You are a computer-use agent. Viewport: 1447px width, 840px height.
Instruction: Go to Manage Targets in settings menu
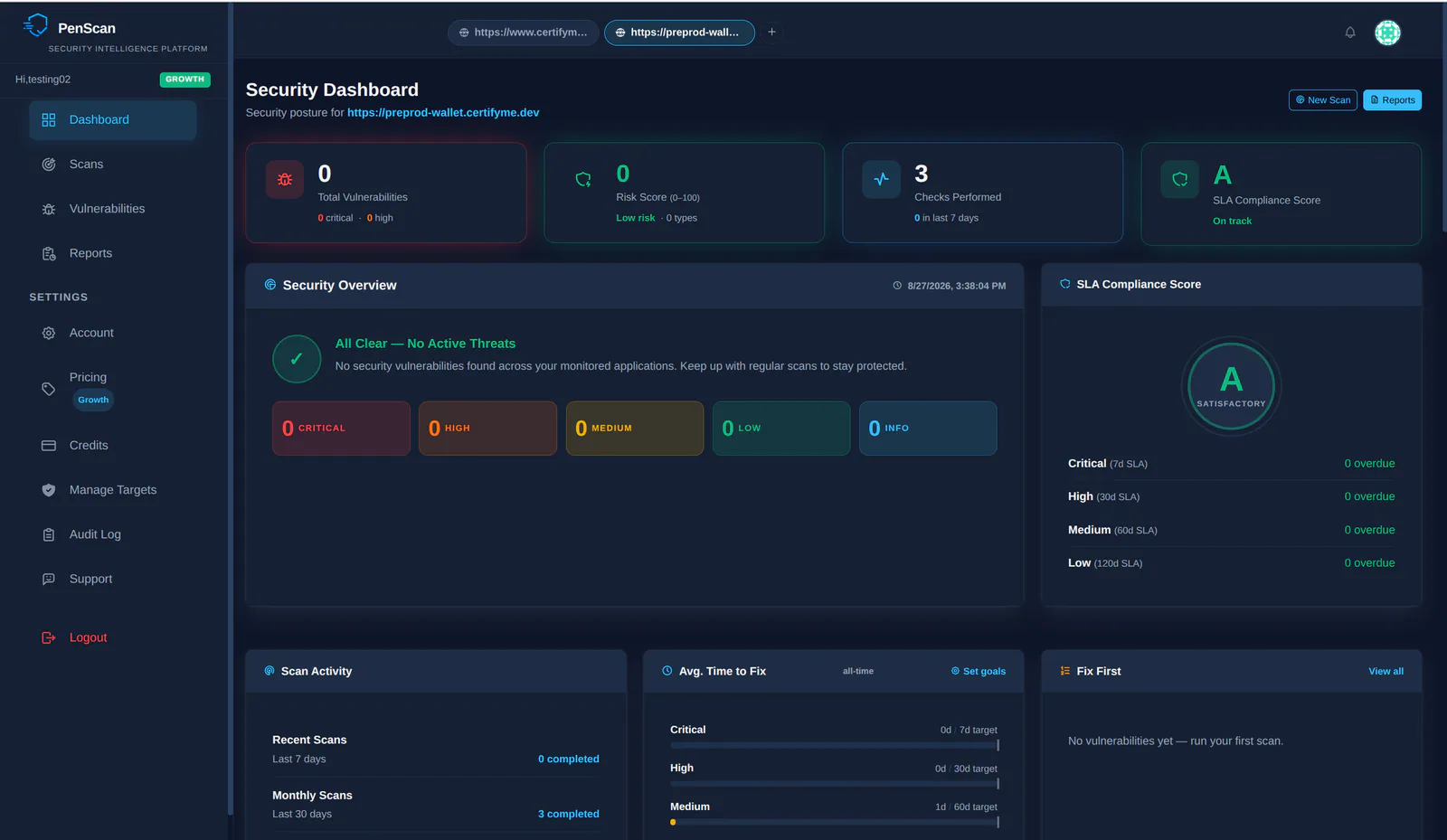pyautogui.click(x=113, y=490)
